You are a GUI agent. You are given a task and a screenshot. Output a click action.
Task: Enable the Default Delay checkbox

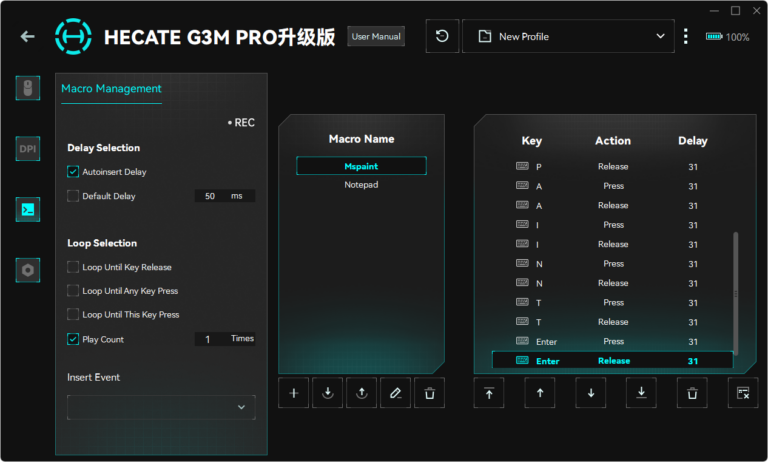click(x=73, y=196)
